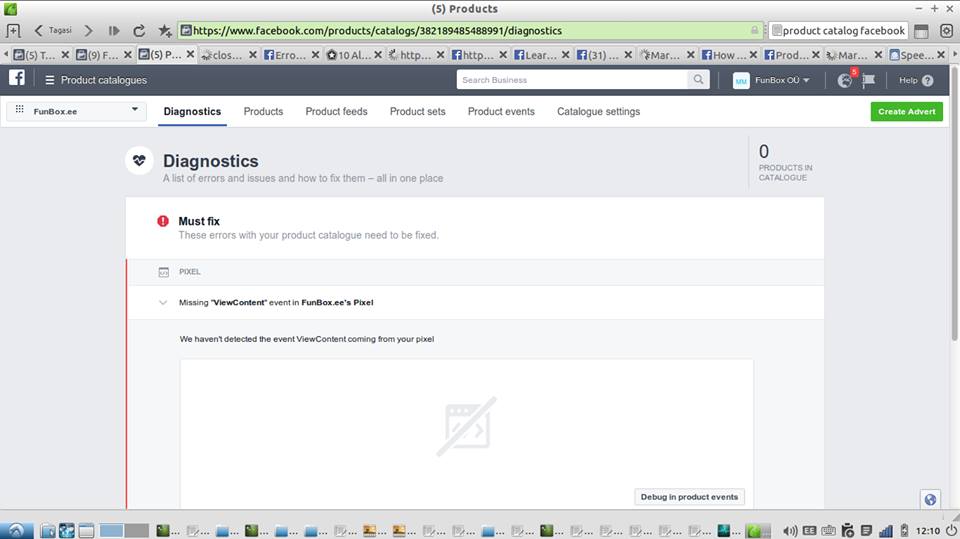Screen dimensions: 960x539
Task: Click the Diagnostics heart icon
Action: [x=139, y=161]
